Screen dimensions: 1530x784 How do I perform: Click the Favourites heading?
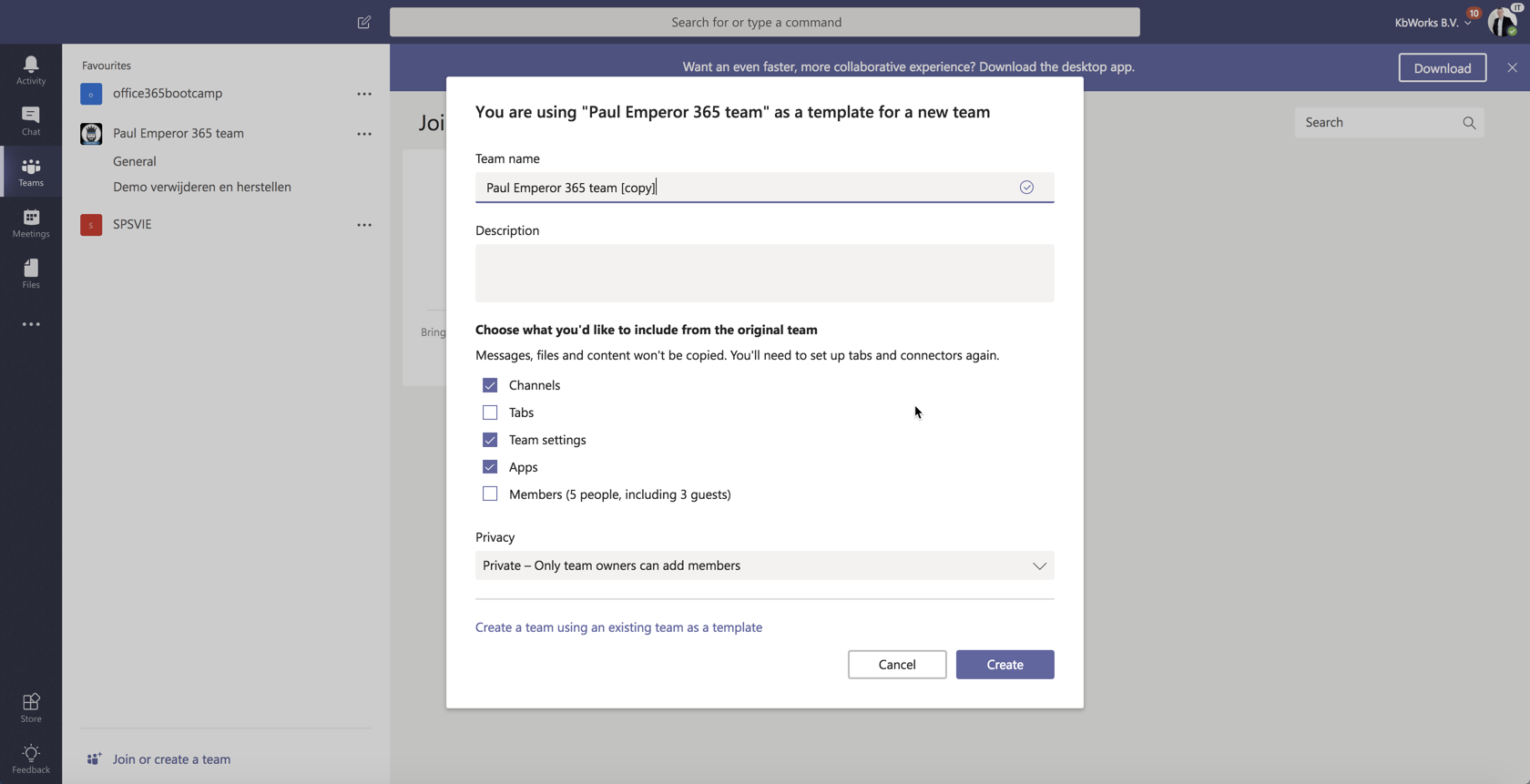107,66
